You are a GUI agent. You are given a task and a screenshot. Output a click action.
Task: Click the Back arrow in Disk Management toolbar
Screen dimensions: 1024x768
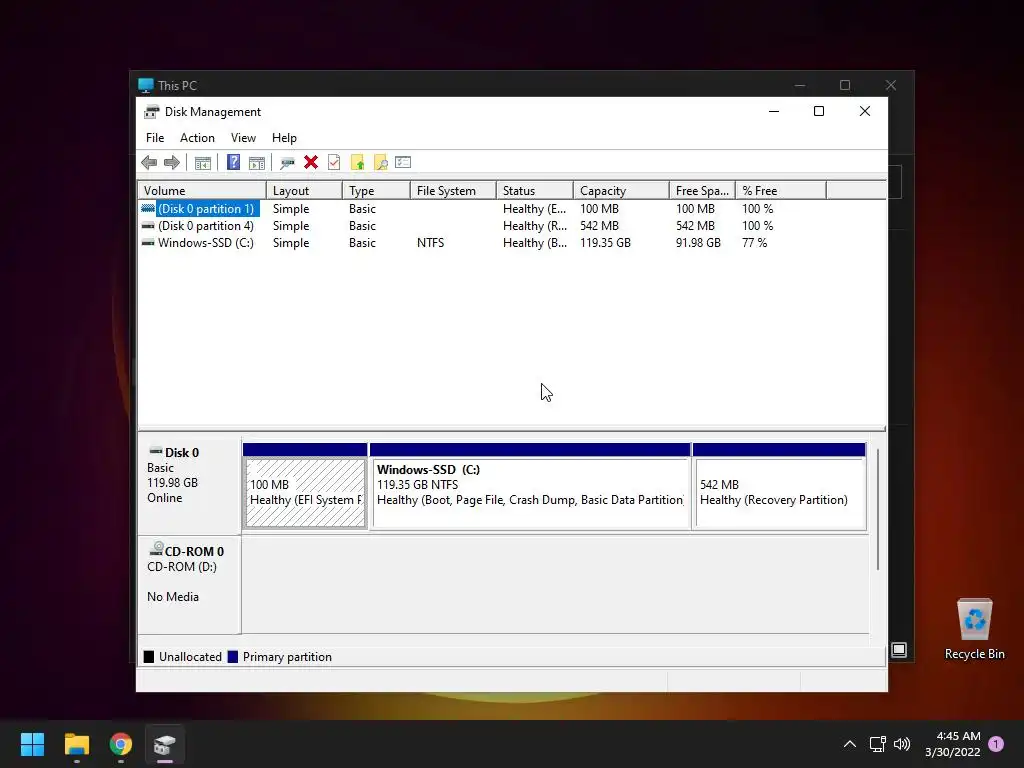(x=149, y=163)
